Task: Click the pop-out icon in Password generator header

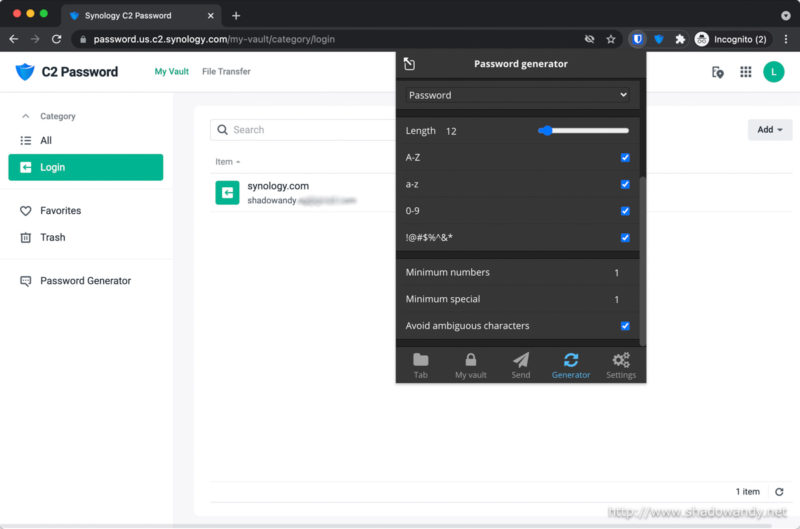Action: (x=409, y=64)
